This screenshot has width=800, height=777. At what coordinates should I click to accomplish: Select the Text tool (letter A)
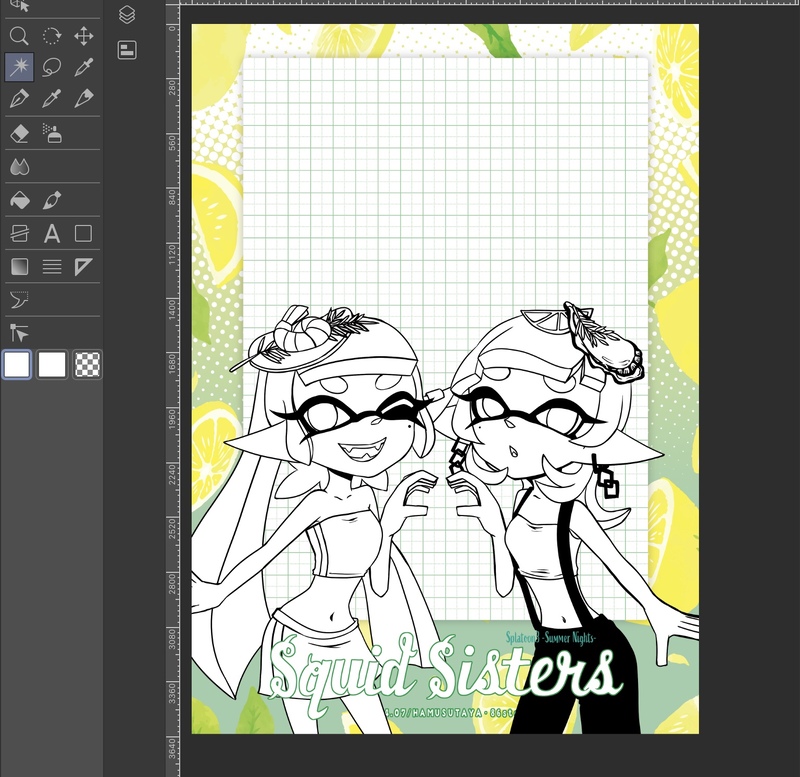coord(52,234)
